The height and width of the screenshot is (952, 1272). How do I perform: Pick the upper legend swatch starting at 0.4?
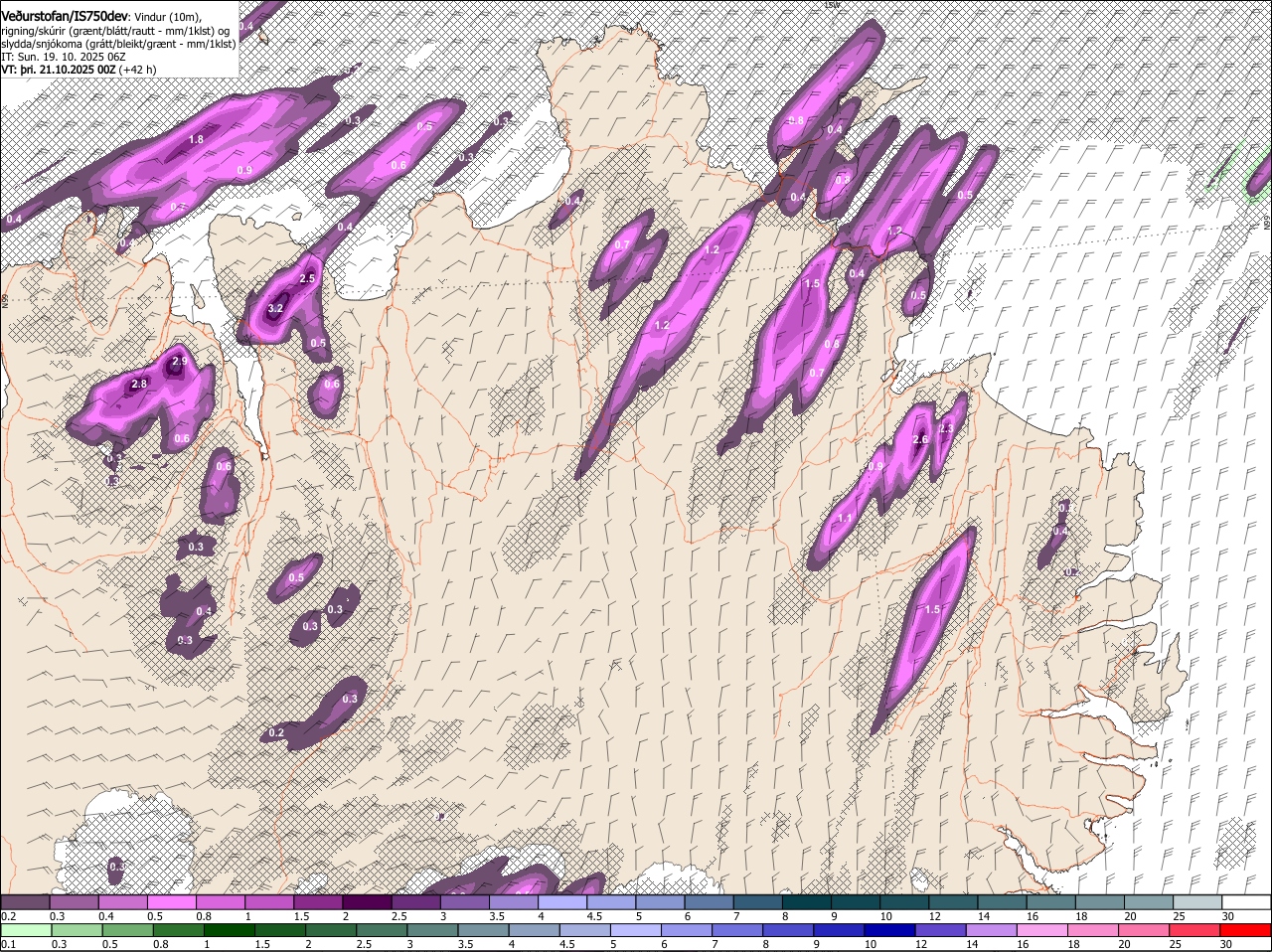[x=123, y=901]
